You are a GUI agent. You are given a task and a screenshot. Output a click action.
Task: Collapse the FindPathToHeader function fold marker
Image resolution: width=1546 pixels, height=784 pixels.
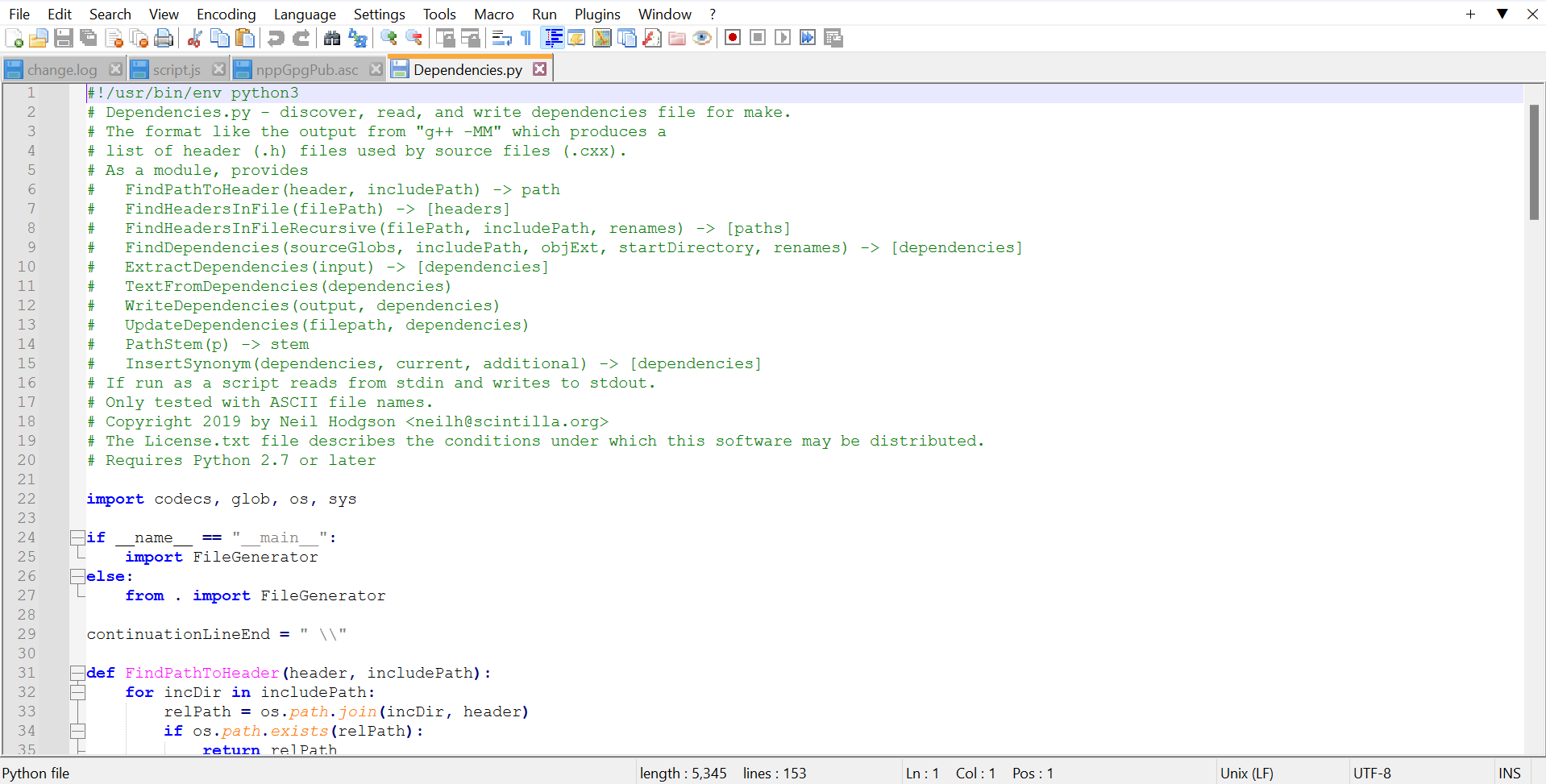click(x=77, y=673)
